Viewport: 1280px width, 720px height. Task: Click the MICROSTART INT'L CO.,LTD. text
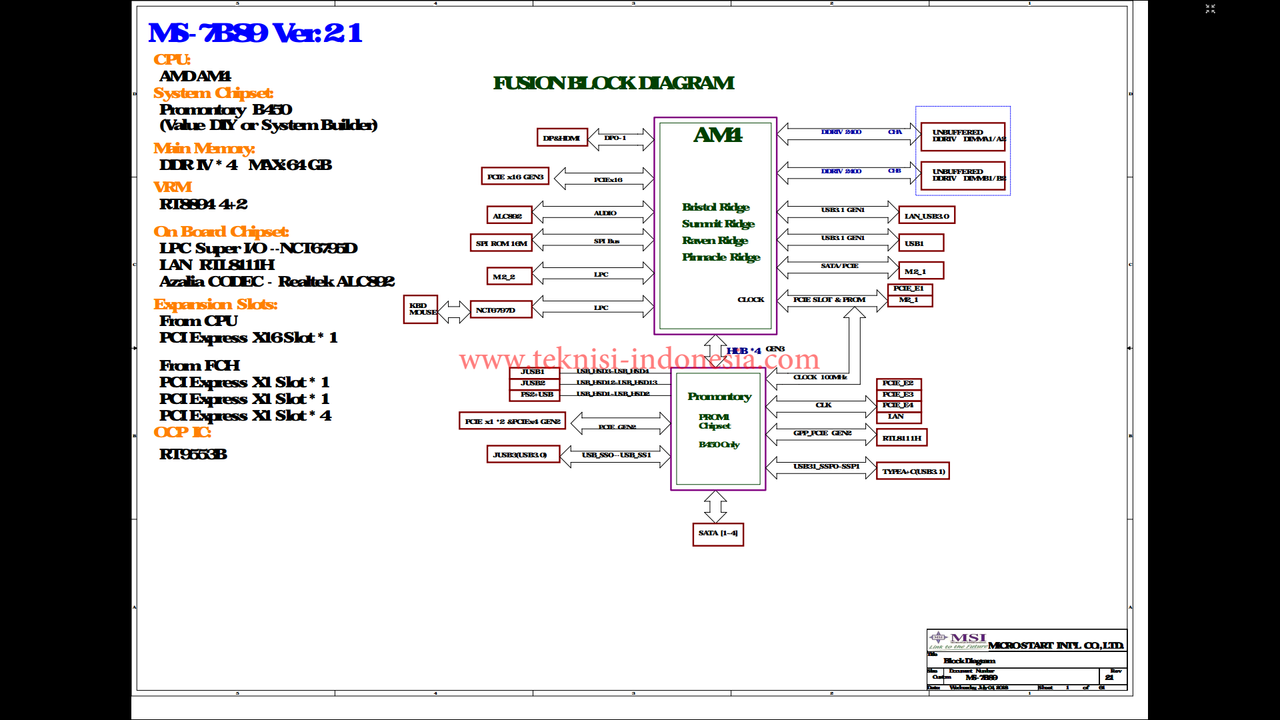point(1056,646)
